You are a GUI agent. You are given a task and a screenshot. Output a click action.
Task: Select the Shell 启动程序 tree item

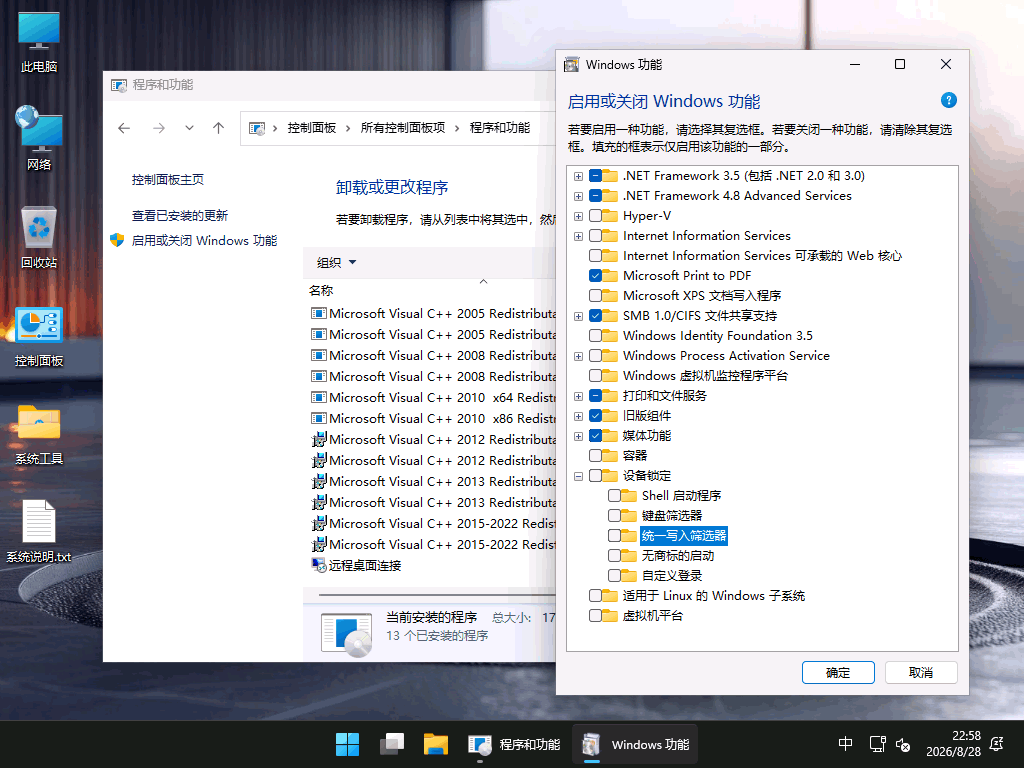[x=681, y=496]
